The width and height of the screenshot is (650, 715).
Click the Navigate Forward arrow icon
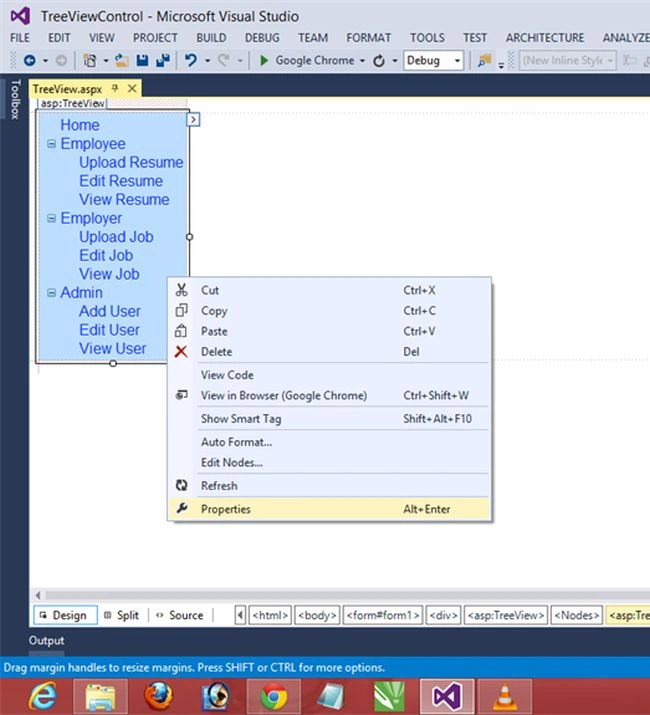coord(61,60)
